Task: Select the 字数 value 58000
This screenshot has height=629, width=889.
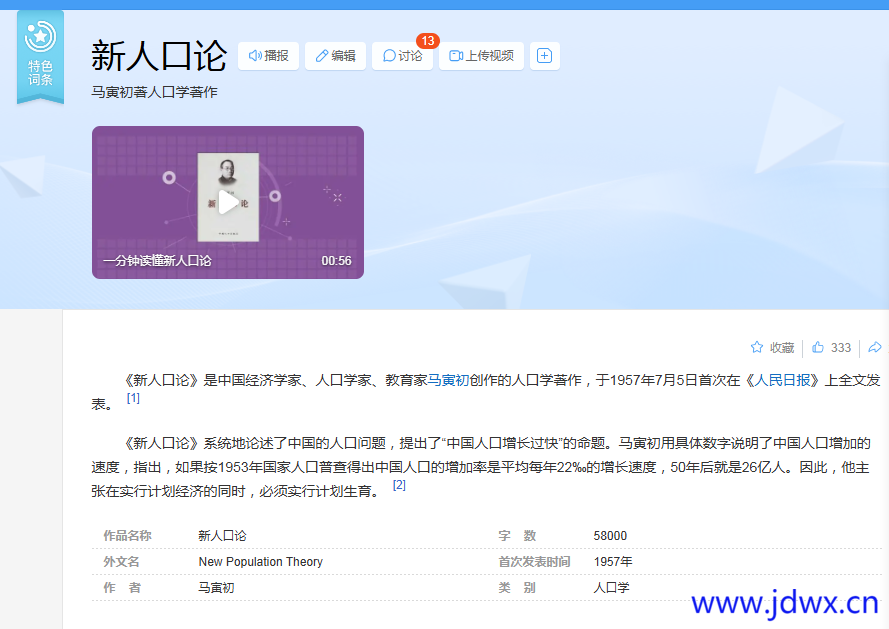Action: 610,535
